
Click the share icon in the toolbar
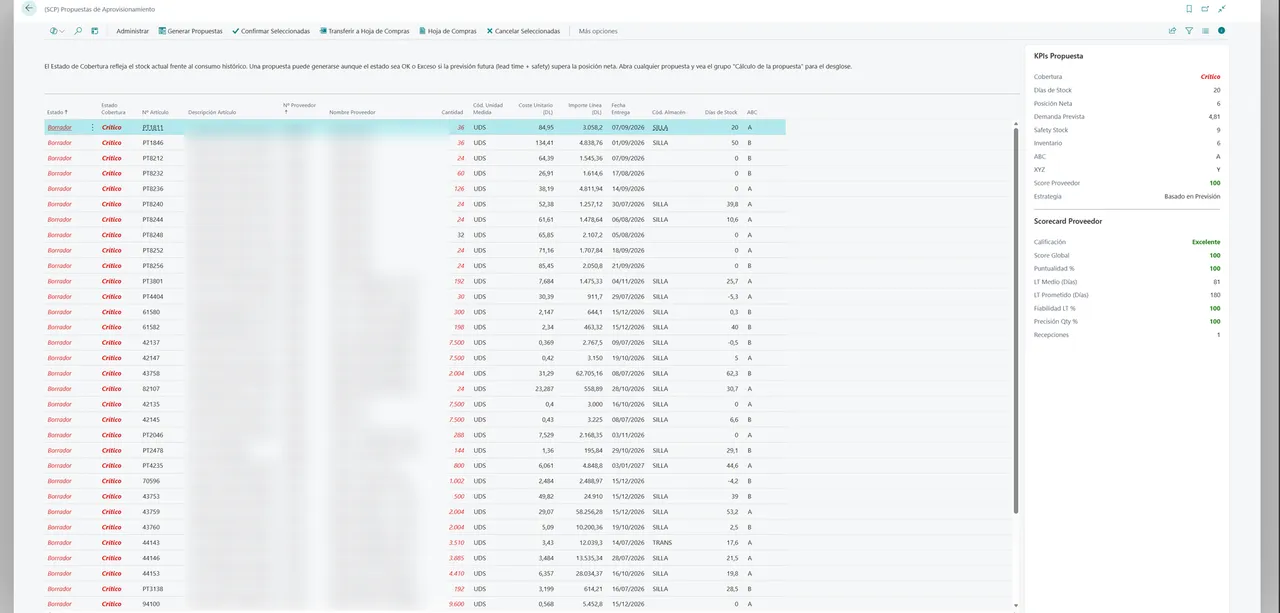pyautogui.click(x=1172, y=31)
